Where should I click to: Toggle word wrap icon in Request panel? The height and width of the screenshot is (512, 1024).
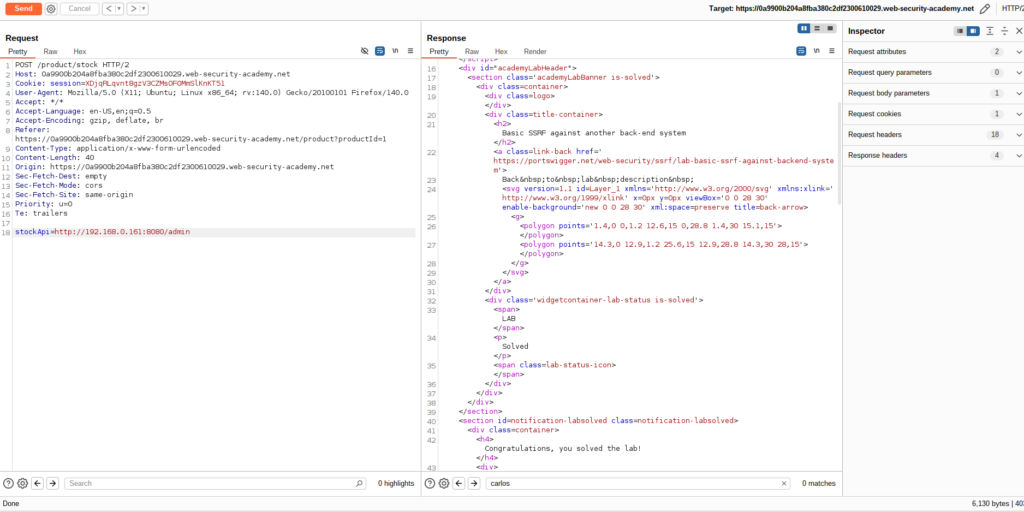pyautogui.click(x=380, y=51)
